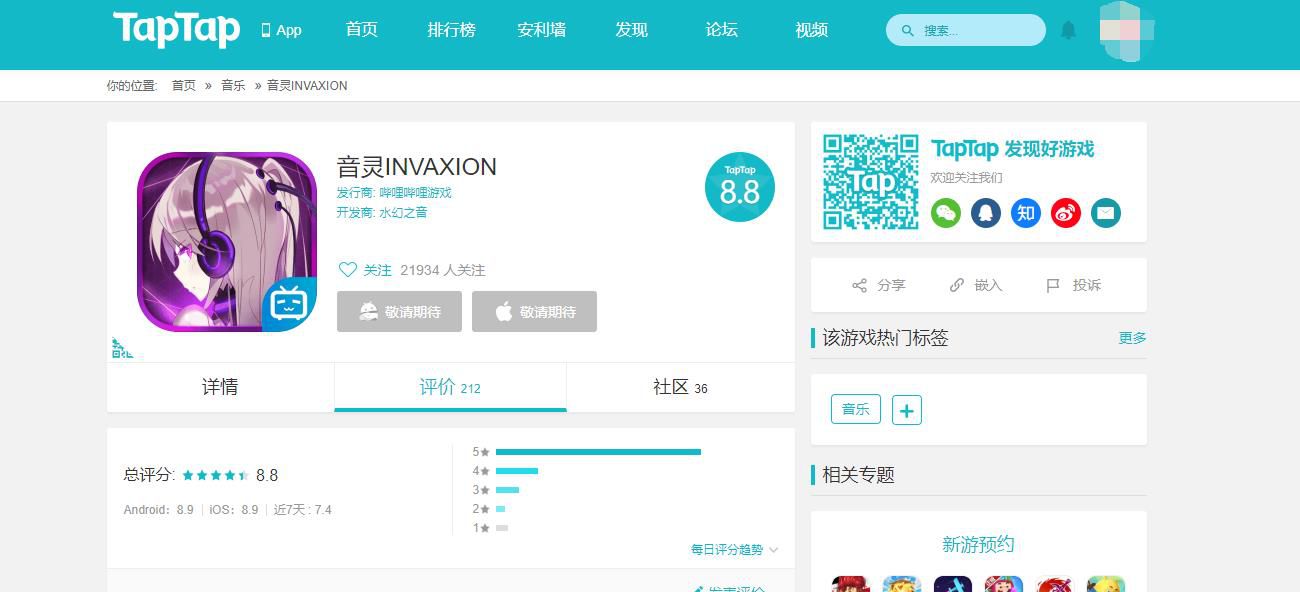Open the 安利墙 navigation item
The width and height of the screenshot is (1300, 592).
542,30
